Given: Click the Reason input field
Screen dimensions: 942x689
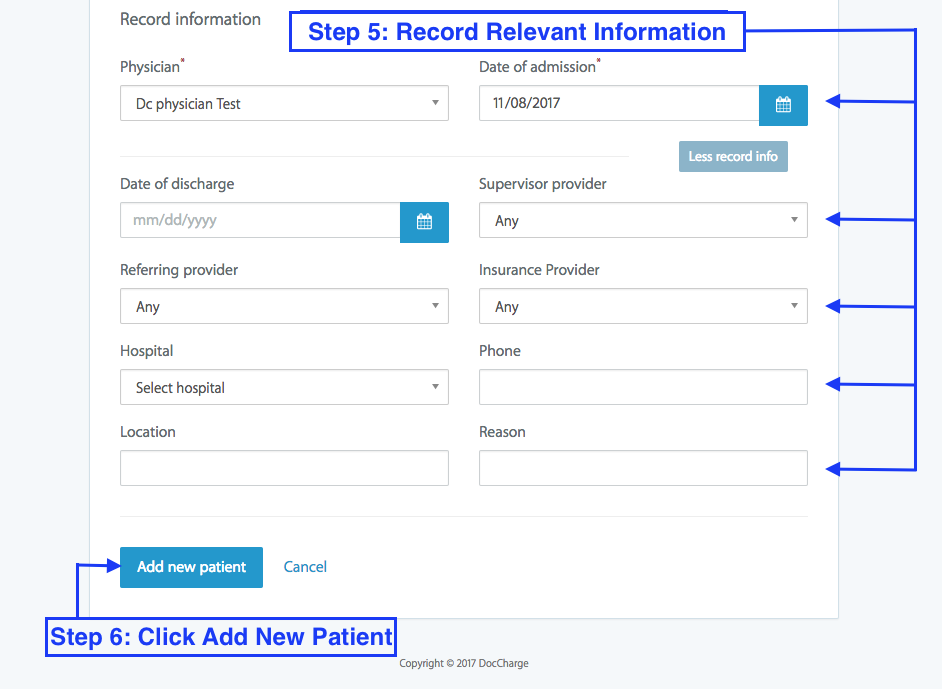Looking at the screenshot, I should click(x=643, y=467).
